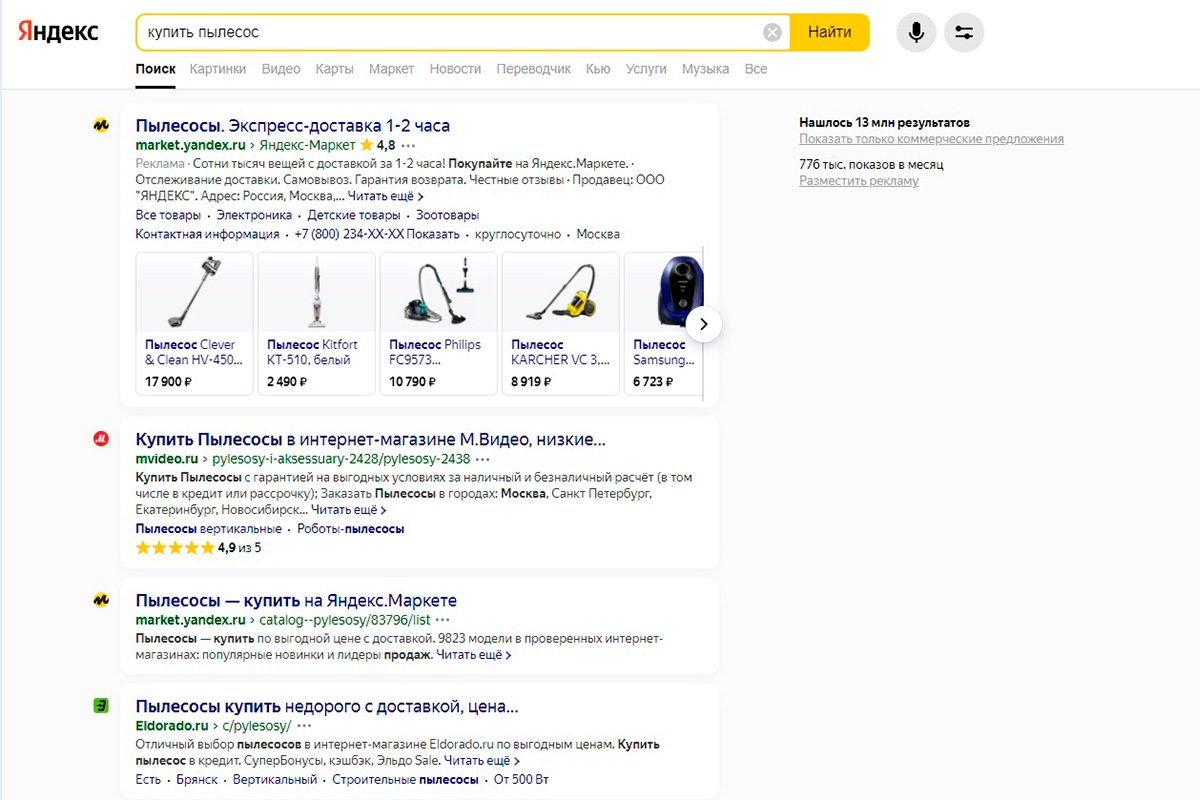The image size is (1200, 800).
Task: Open the Есть sitelink under Eldorado
Action: (x=148, y=780)
